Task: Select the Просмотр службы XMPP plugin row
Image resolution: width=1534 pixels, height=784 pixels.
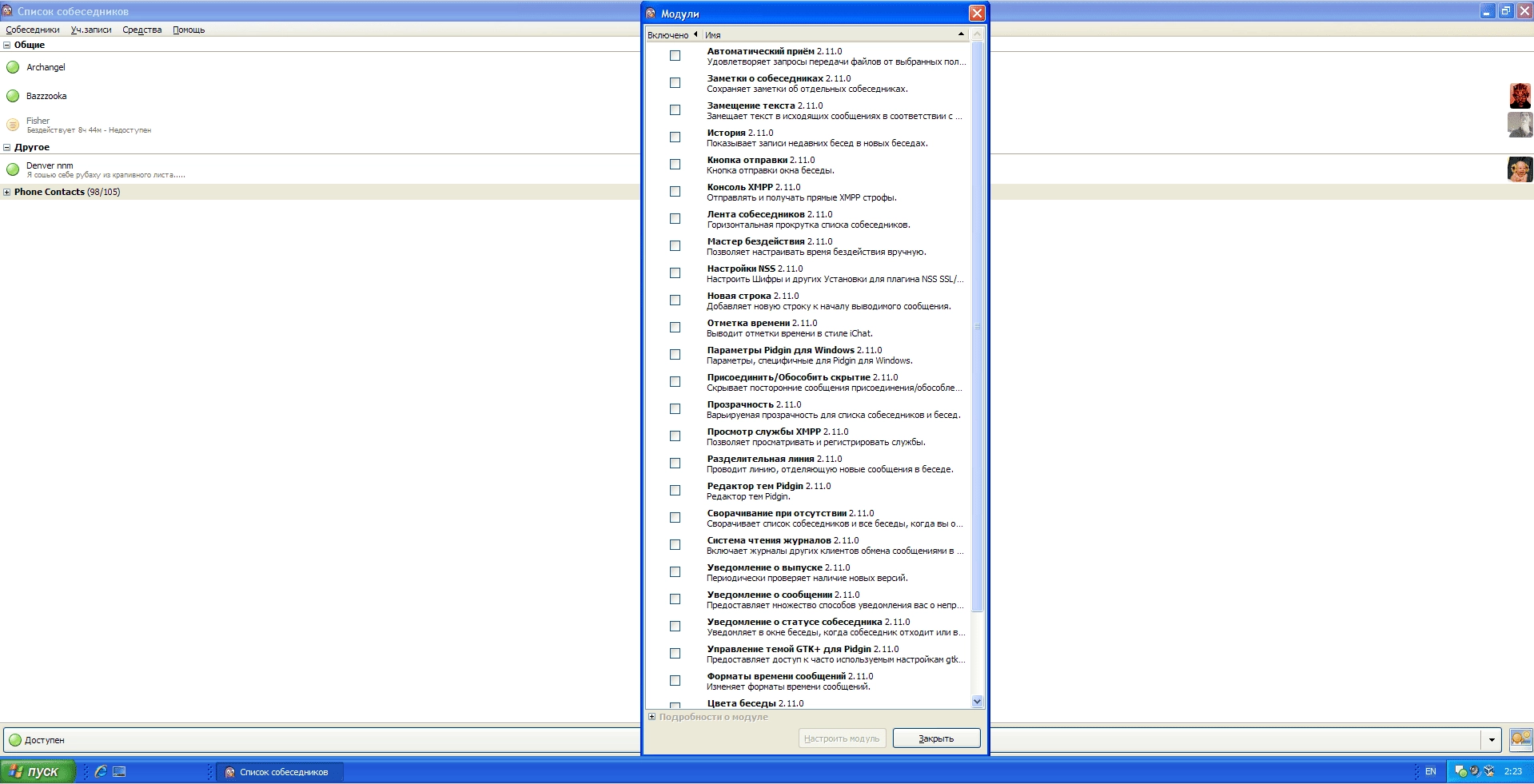Action: [x=807, y=436]
